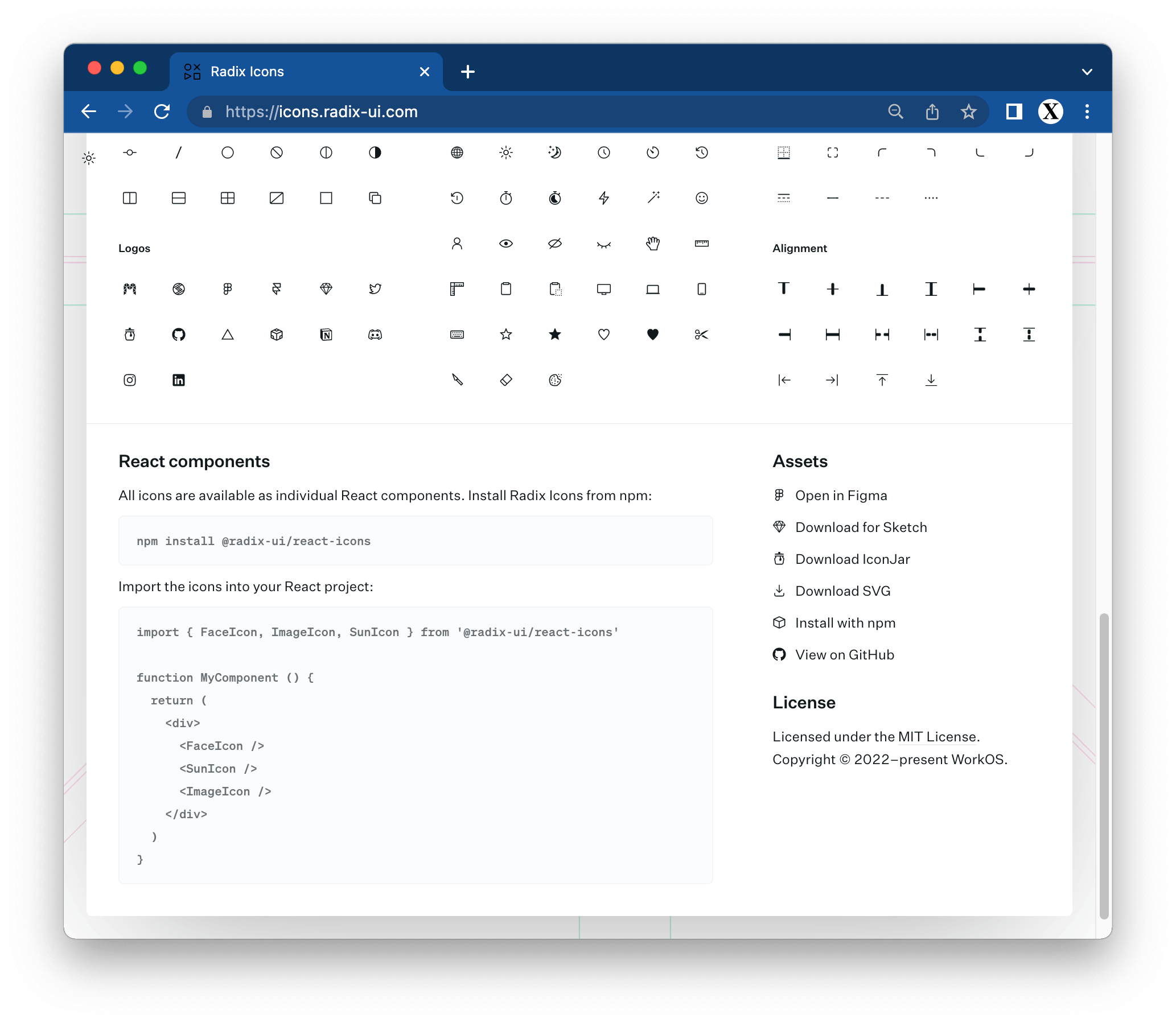Select the Sketch diamond icon in Logos grid

(x=326, y=289)
